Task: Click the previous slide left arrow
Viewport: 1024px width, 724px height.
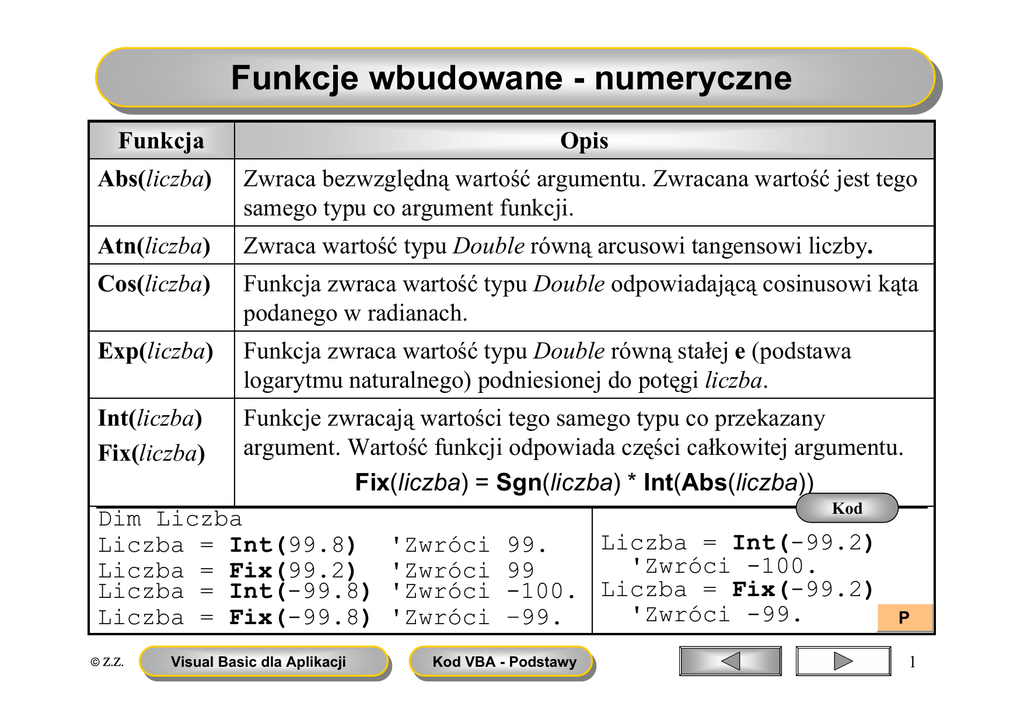Action: click(x=730, y=661)
